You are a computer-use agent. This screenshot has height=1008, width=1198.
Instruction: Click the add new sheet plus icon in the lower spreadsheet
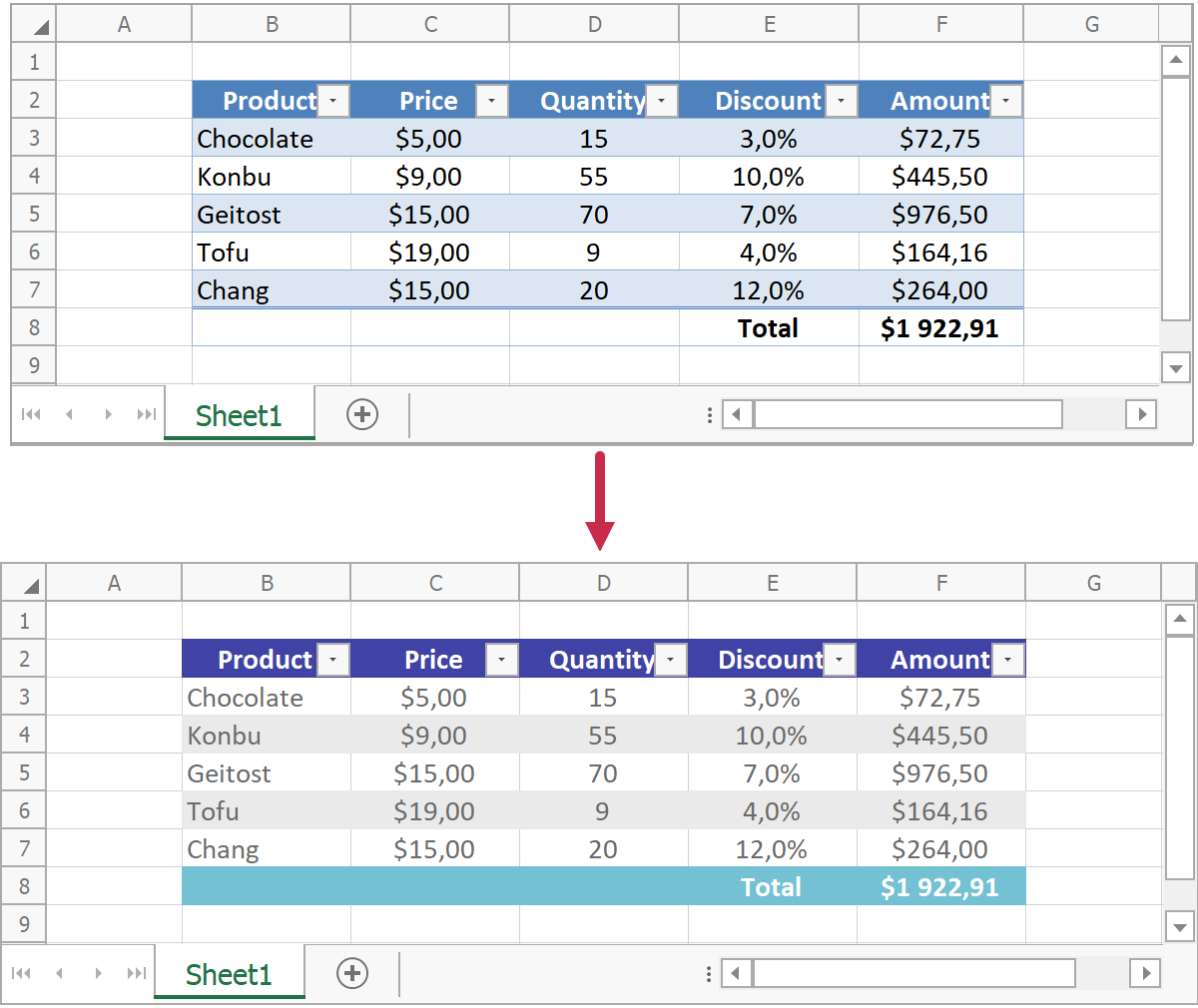coord(352,973)
